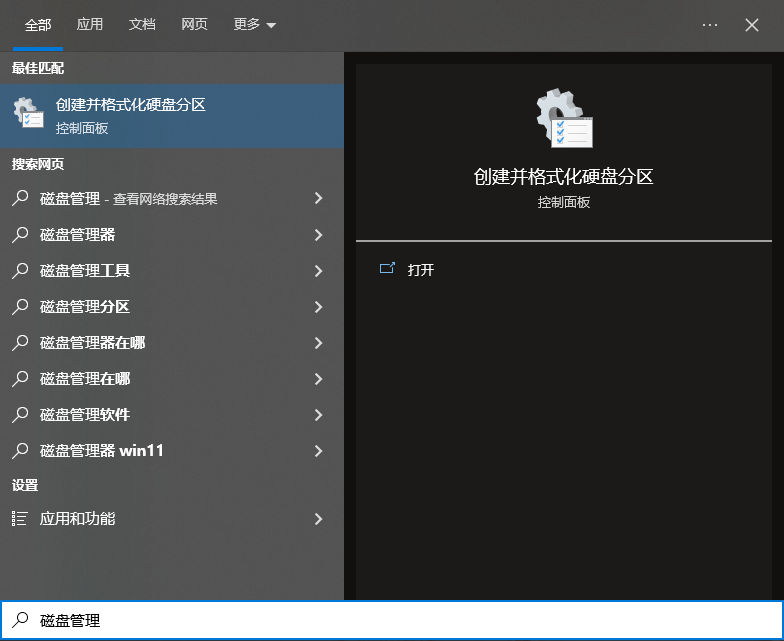The image size is (784, 641).
Task: Click the 打开 icon in preview pane
Action: tap(387, 269)
